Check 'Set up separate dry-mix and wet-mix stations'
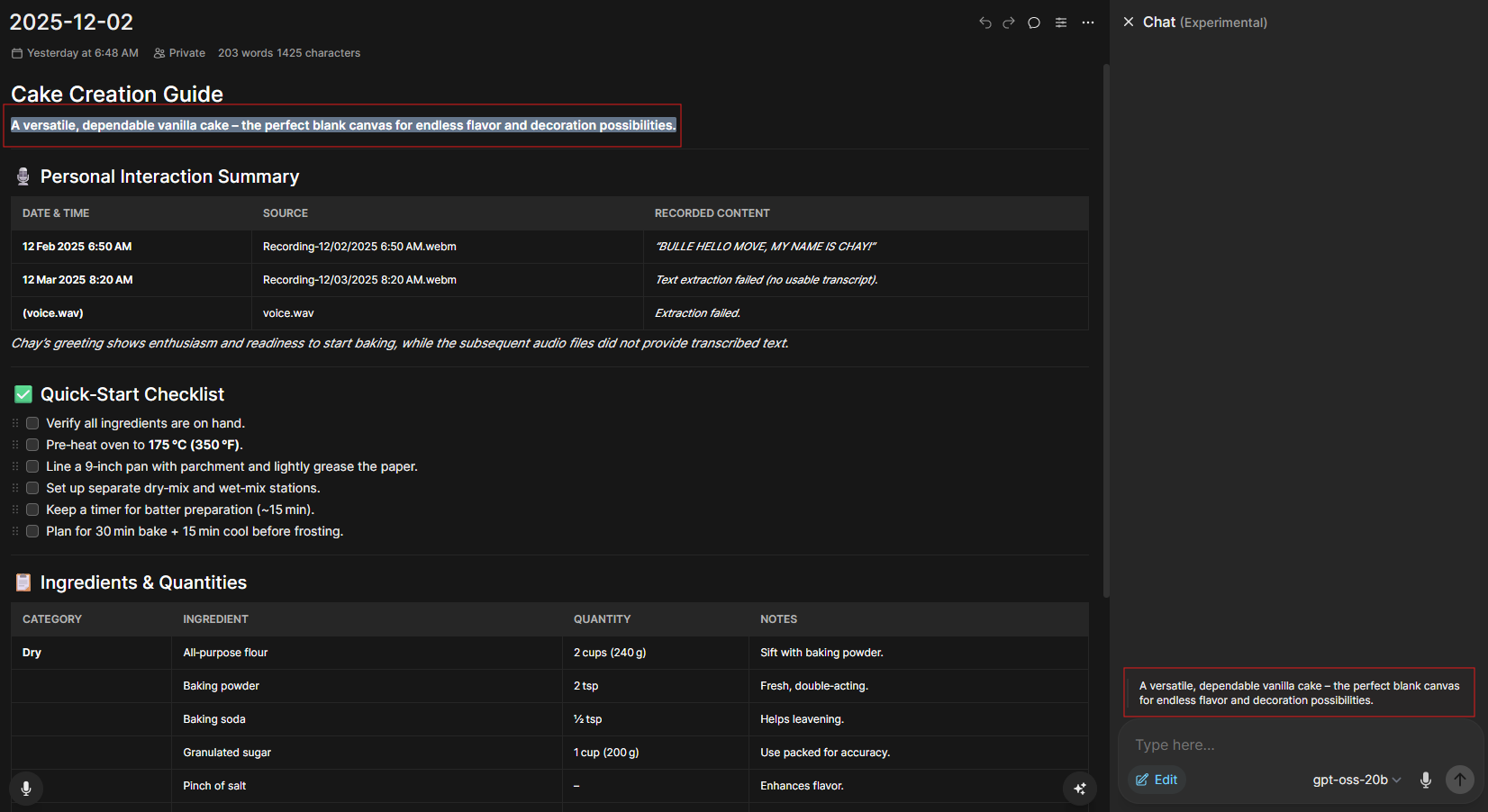Image resolution: width=1488 pixels, height=812 pixels. [32, 488]
